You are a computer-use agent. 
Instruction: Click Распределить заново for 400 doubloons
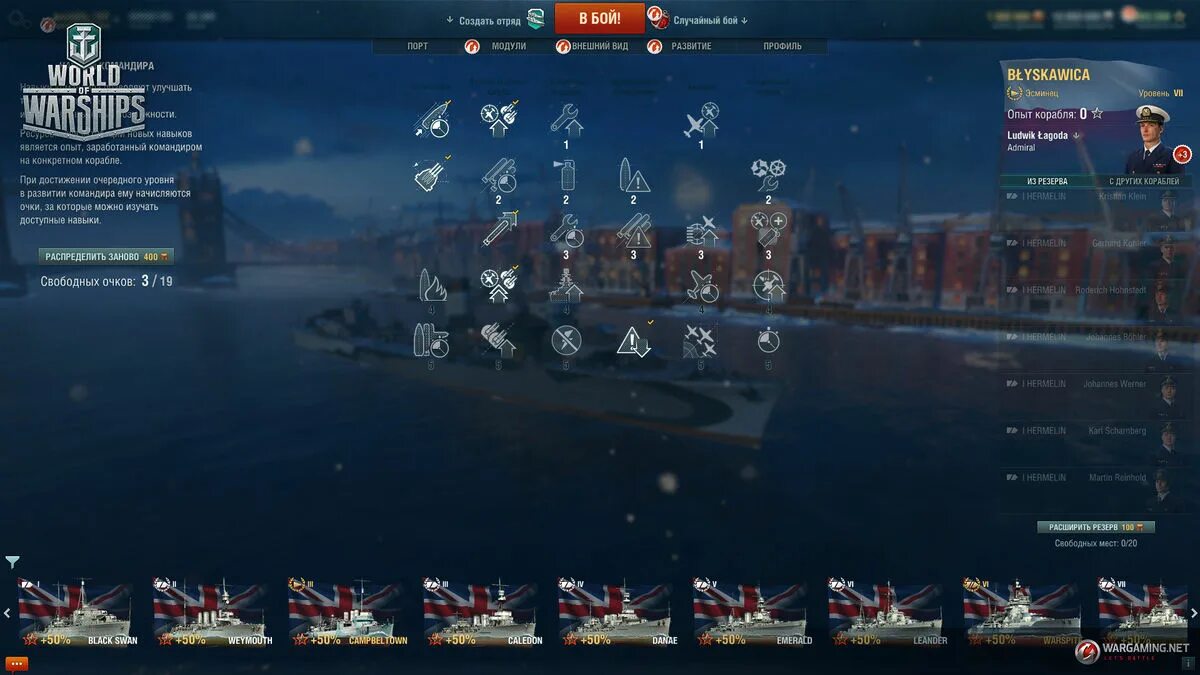106,257
